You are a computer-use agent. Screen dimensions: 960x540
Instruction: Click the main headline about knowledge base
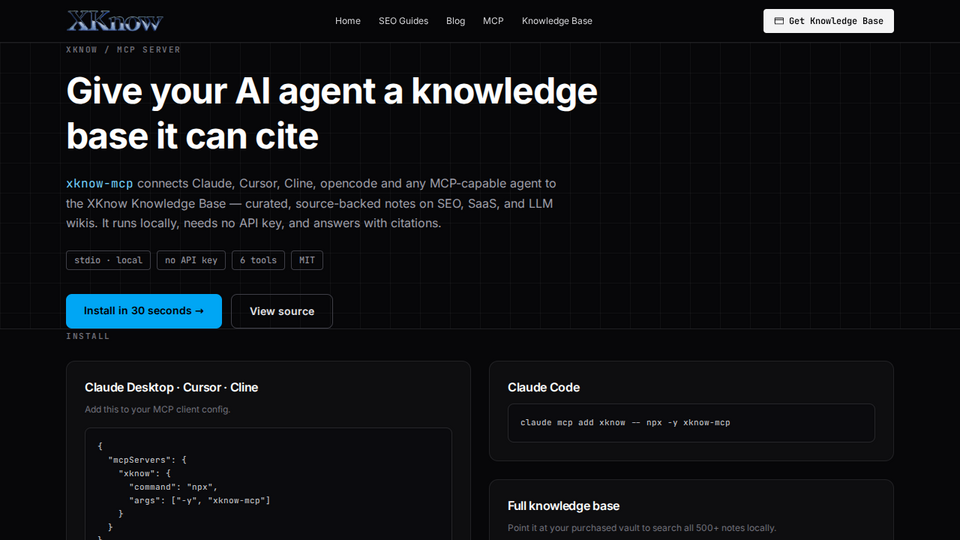[x=332, y=113]
